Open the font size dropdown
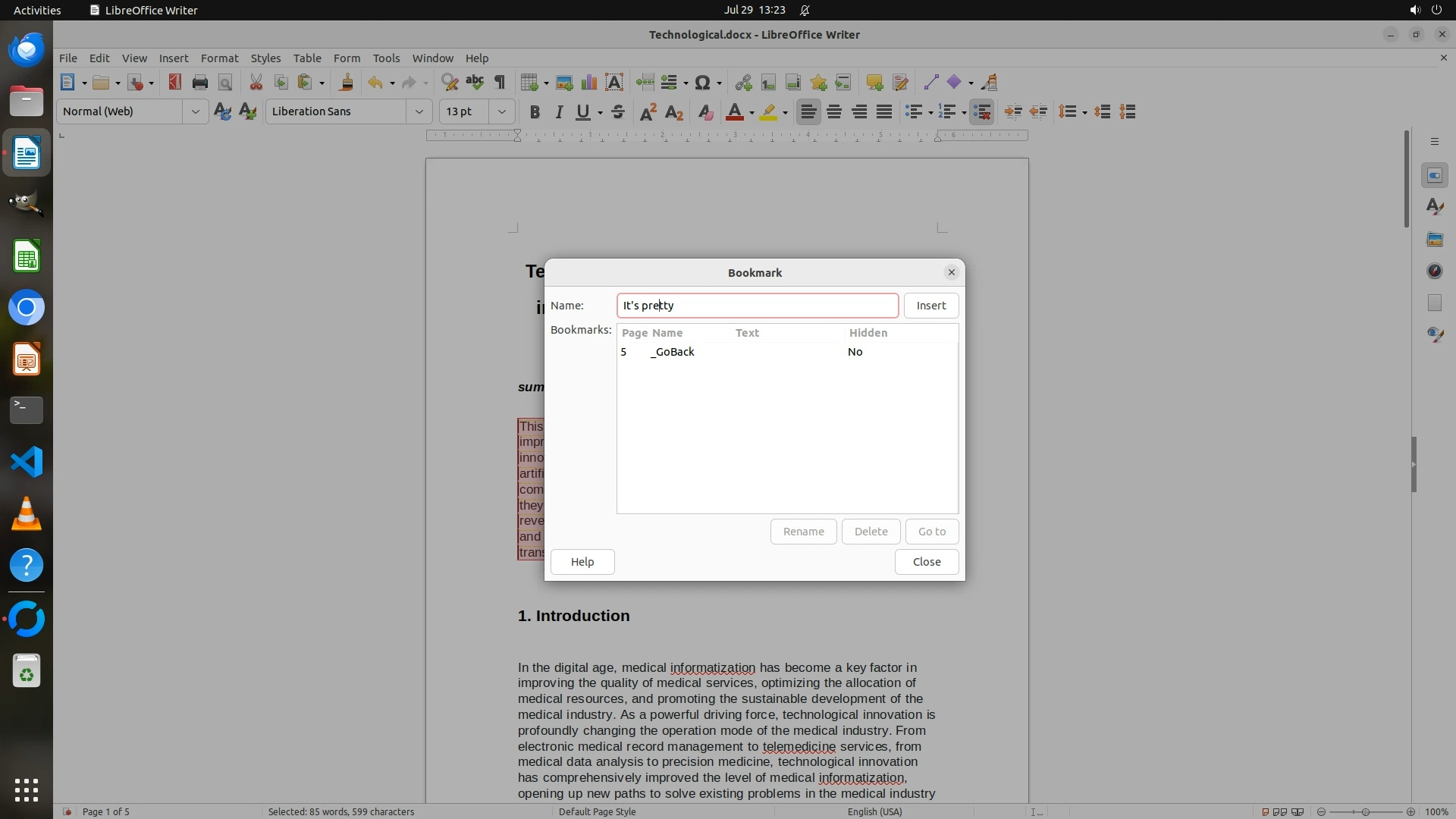 (501, 111)
